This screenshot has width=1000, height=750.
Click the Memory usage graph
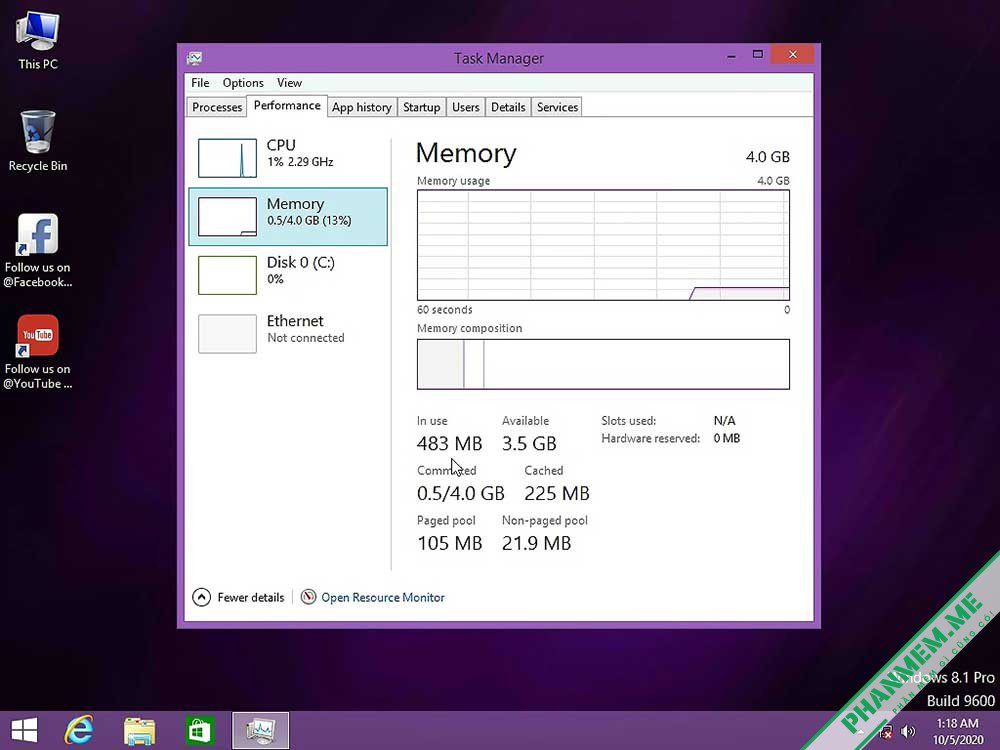(x=603, y=245)
